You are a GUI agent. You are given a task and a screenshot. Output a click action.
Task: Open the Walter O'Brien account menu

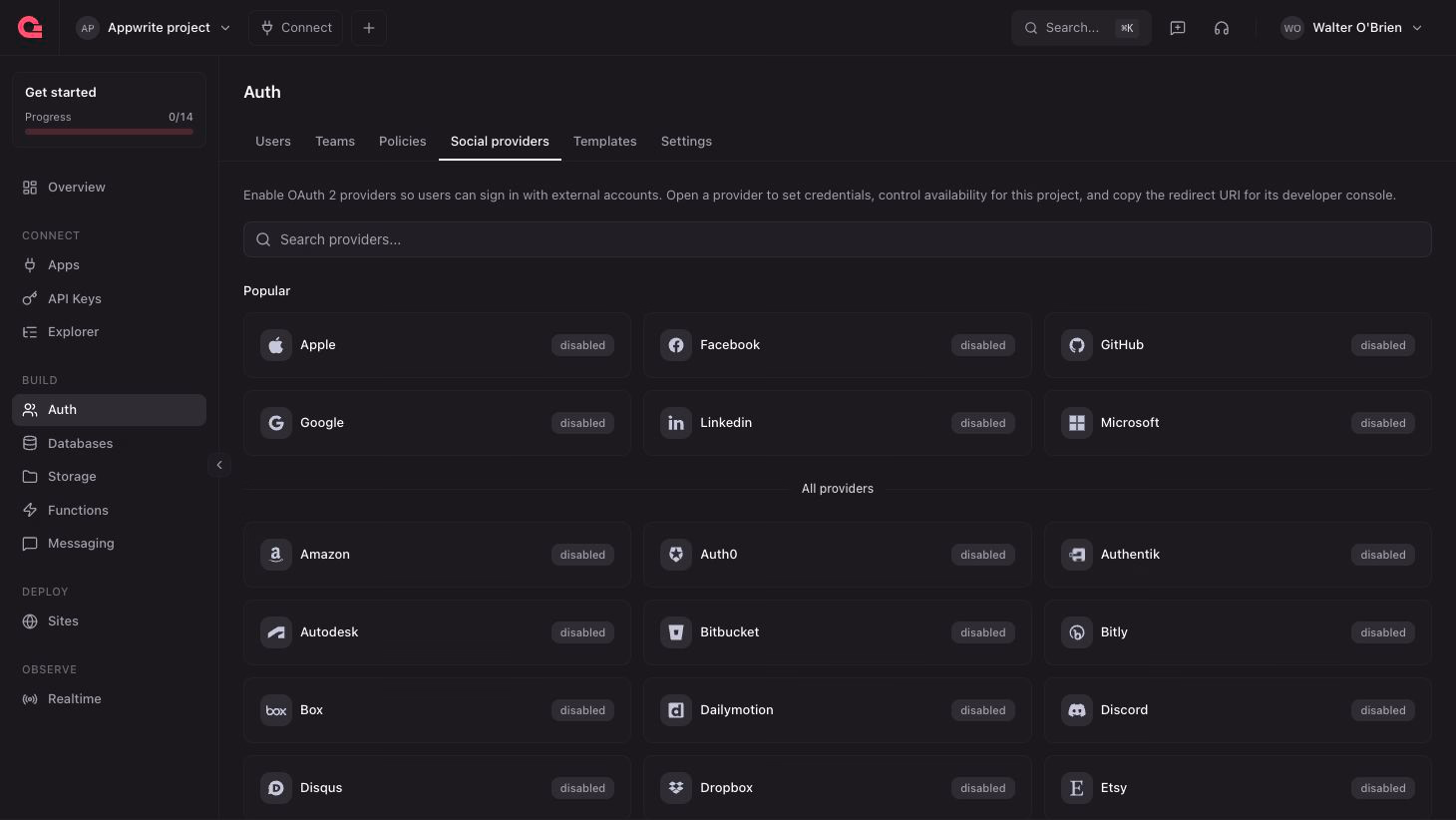pos(1353,28)
